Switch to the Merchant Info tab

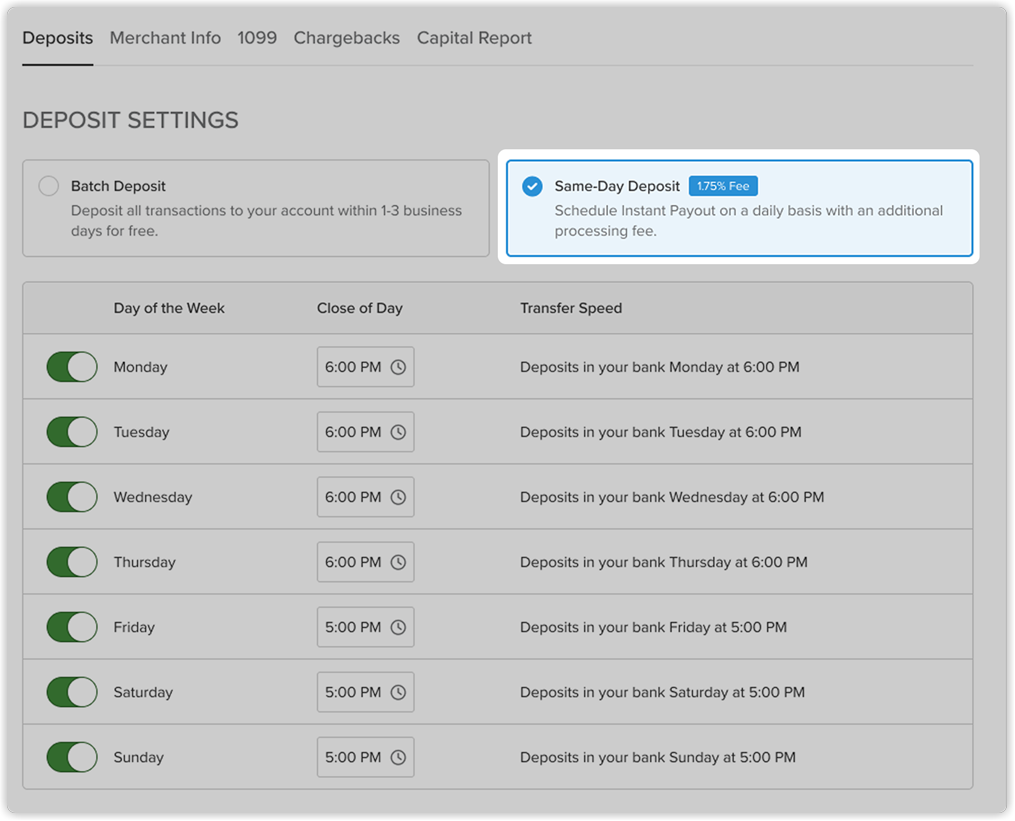click(x=165, y=38)
